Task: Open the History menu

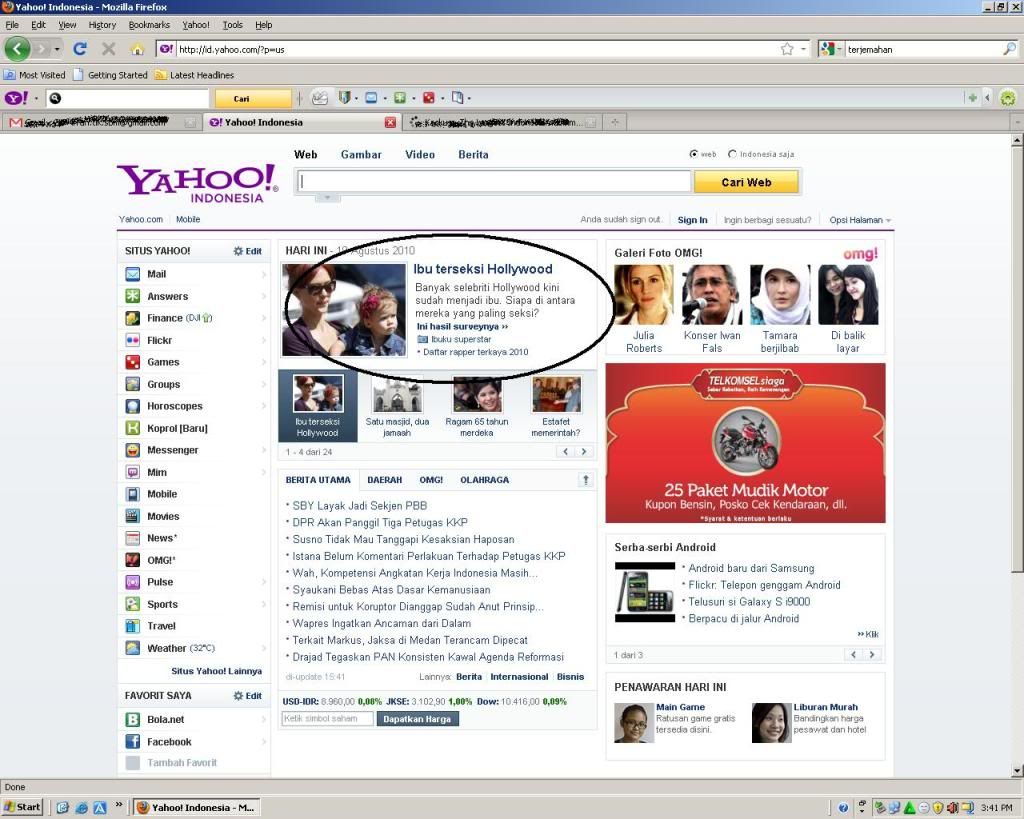Action: (102, 25)
